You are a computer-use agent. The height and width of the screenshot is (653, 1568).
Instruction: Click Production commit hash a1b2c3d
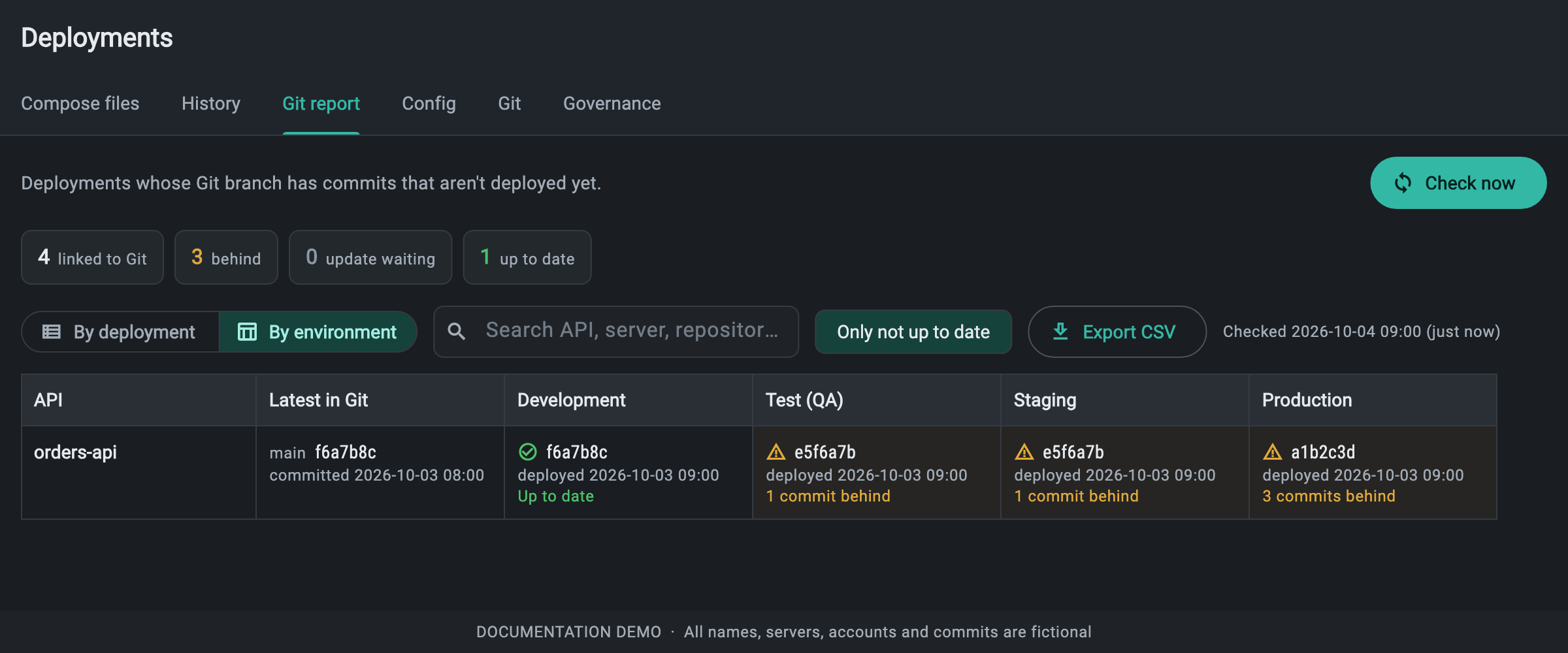(x=1323, y=452)
